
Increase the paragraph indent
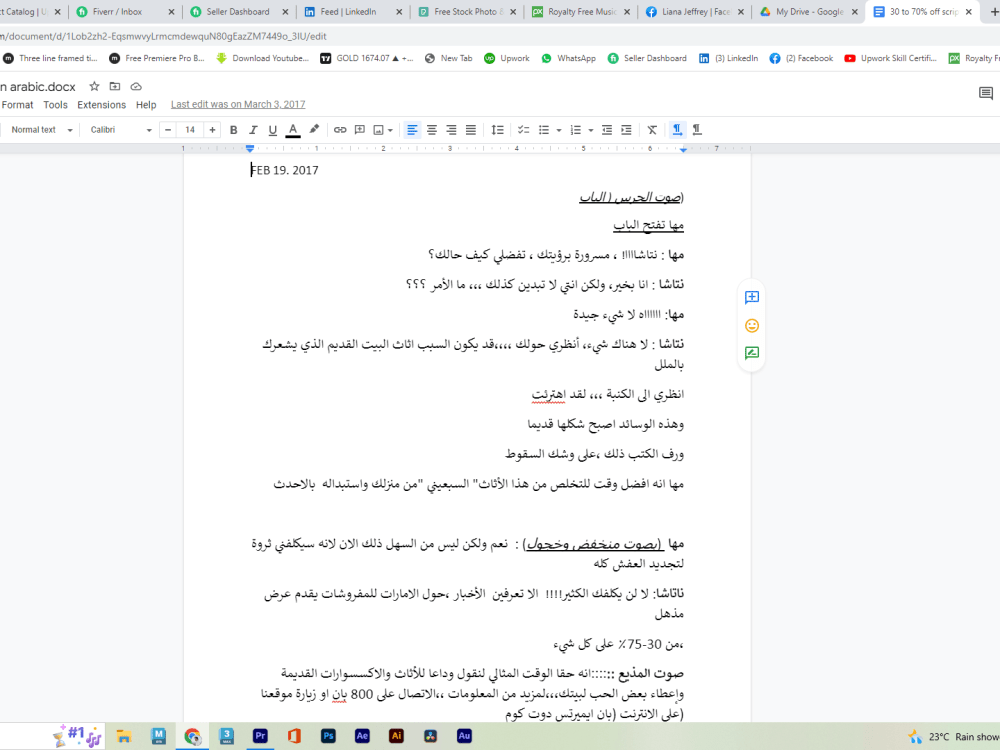626,130
